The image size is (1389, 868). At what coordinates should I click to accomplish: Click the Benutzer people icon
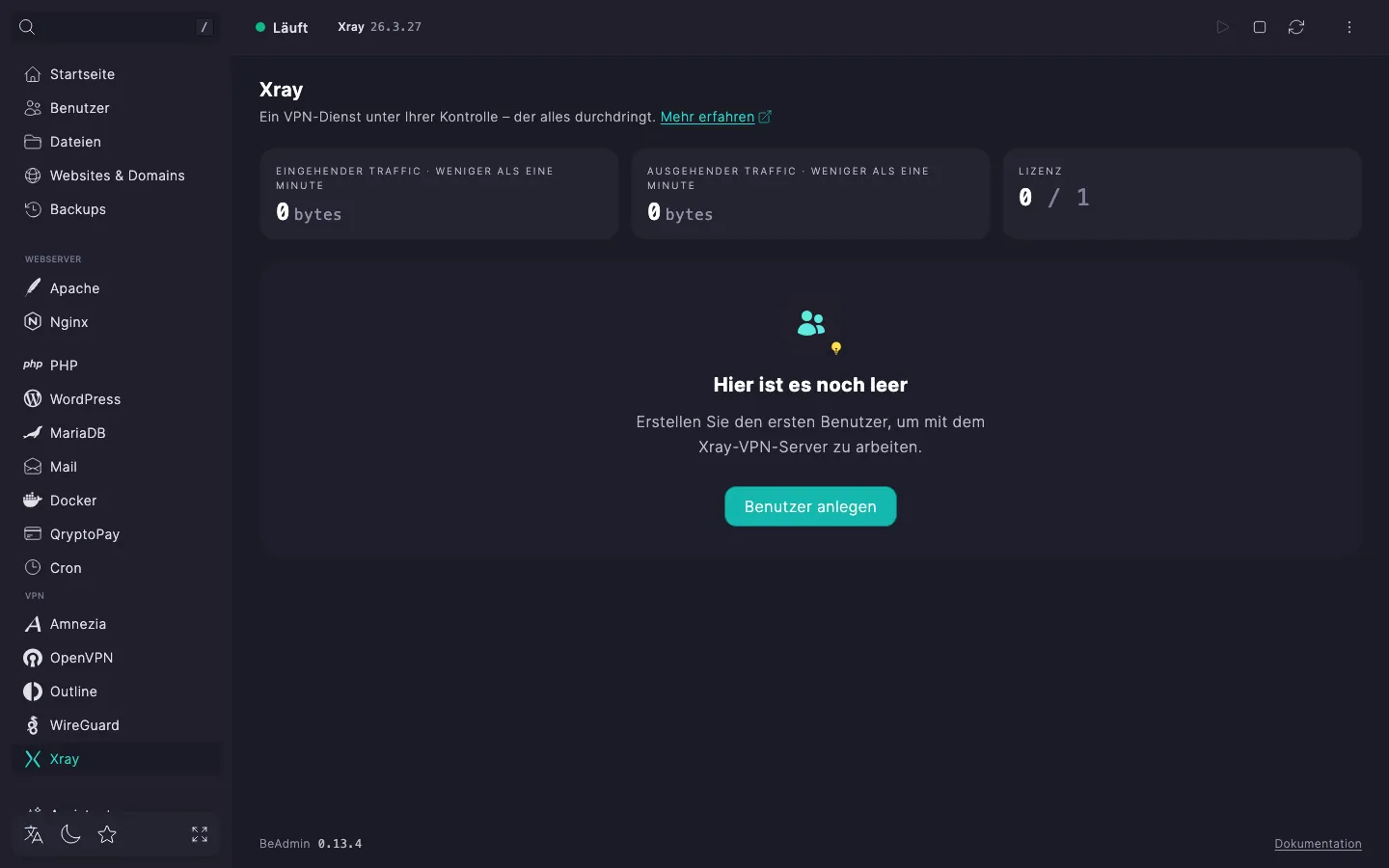click(33, 108)
